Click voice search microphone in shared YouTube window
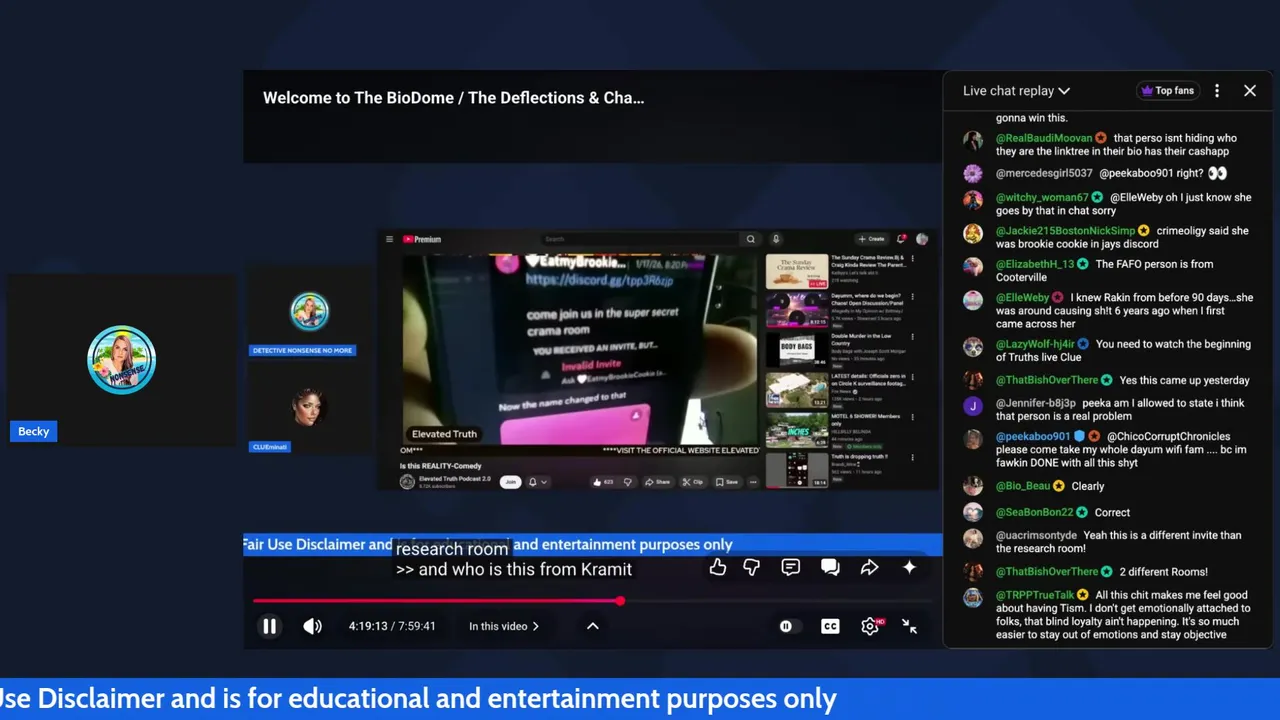Image resolution: width=1280 pixels, height=720 pixels. (775, 239)
